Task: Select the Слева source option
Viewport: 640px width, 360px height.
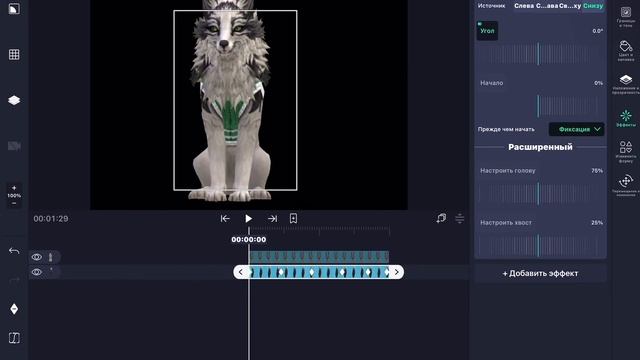Action: 524,6
